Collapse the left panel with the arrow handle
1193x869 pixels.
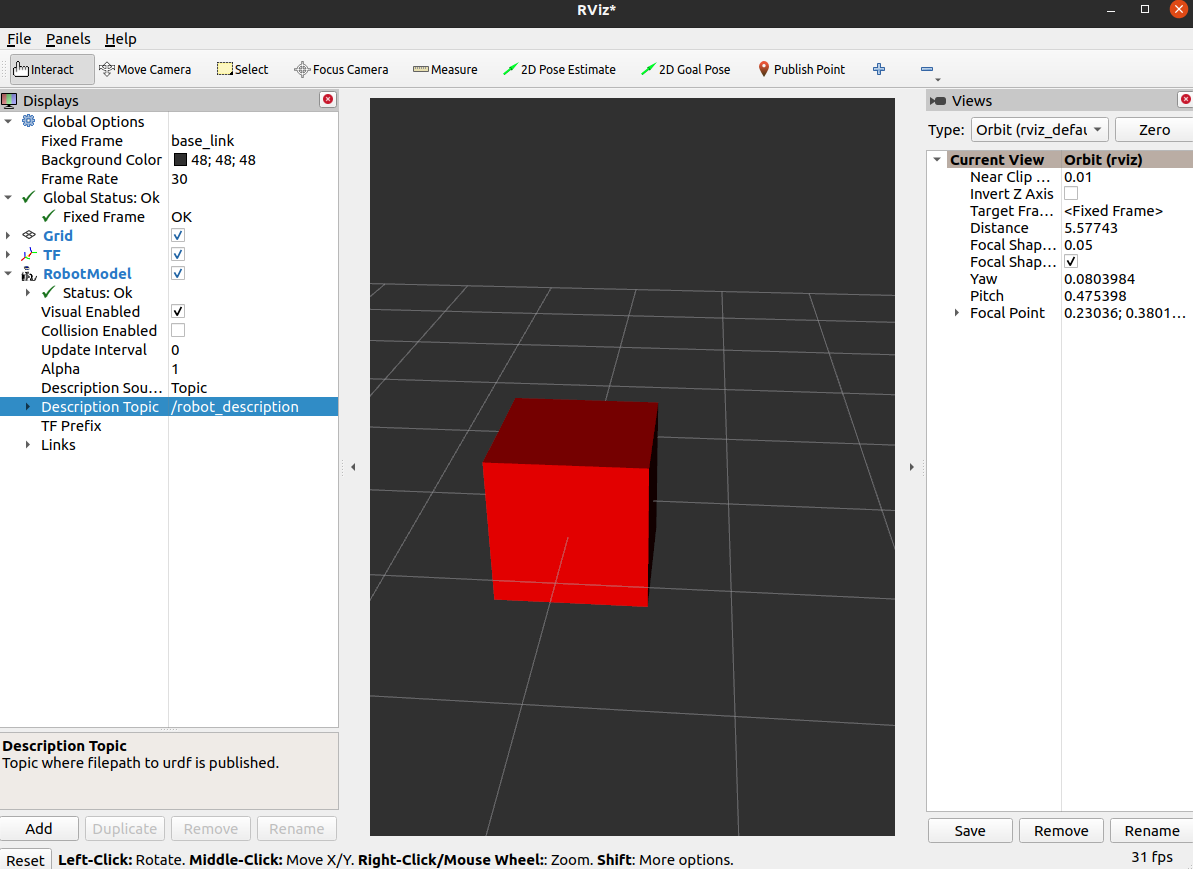click(x=353, y=467)
